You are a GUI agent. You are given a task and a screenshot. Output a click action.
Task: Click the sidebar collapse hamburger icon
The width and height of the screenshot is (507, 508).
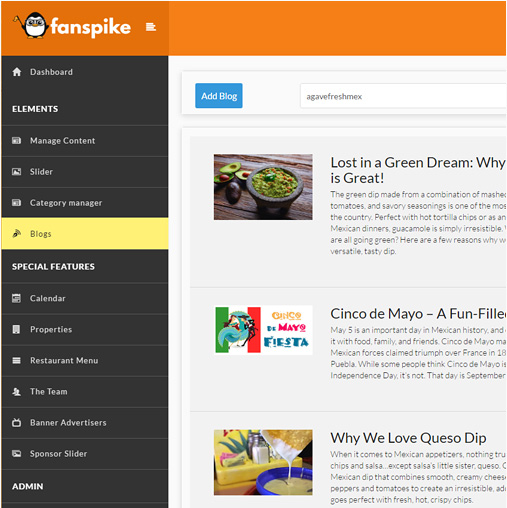click(x=151, y=27)
